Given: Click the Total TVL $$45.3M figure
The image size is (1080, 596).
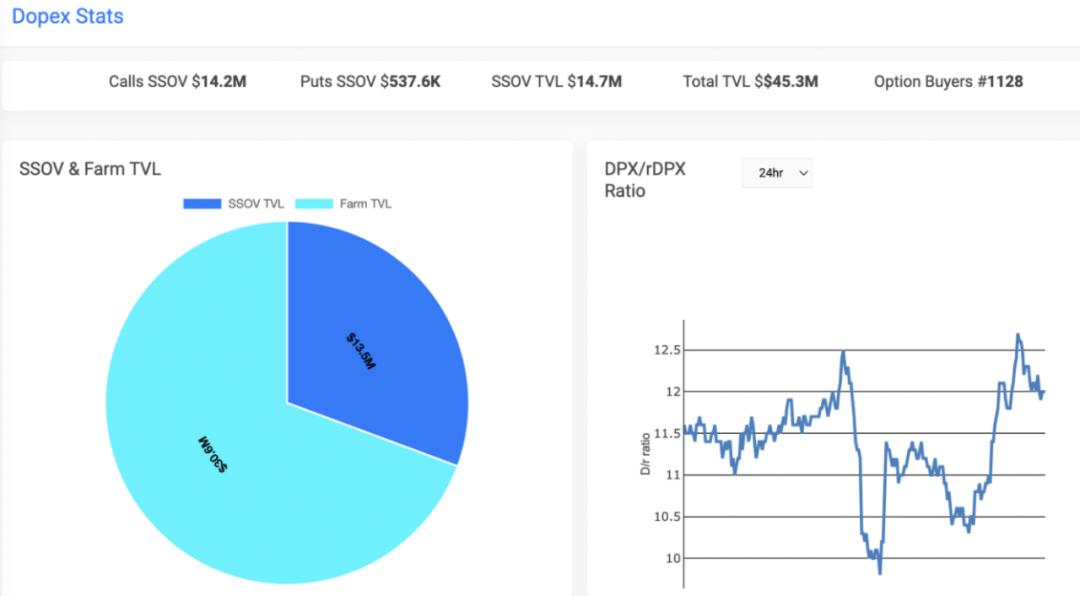Looking at the screenshot, I should point(750,82).
